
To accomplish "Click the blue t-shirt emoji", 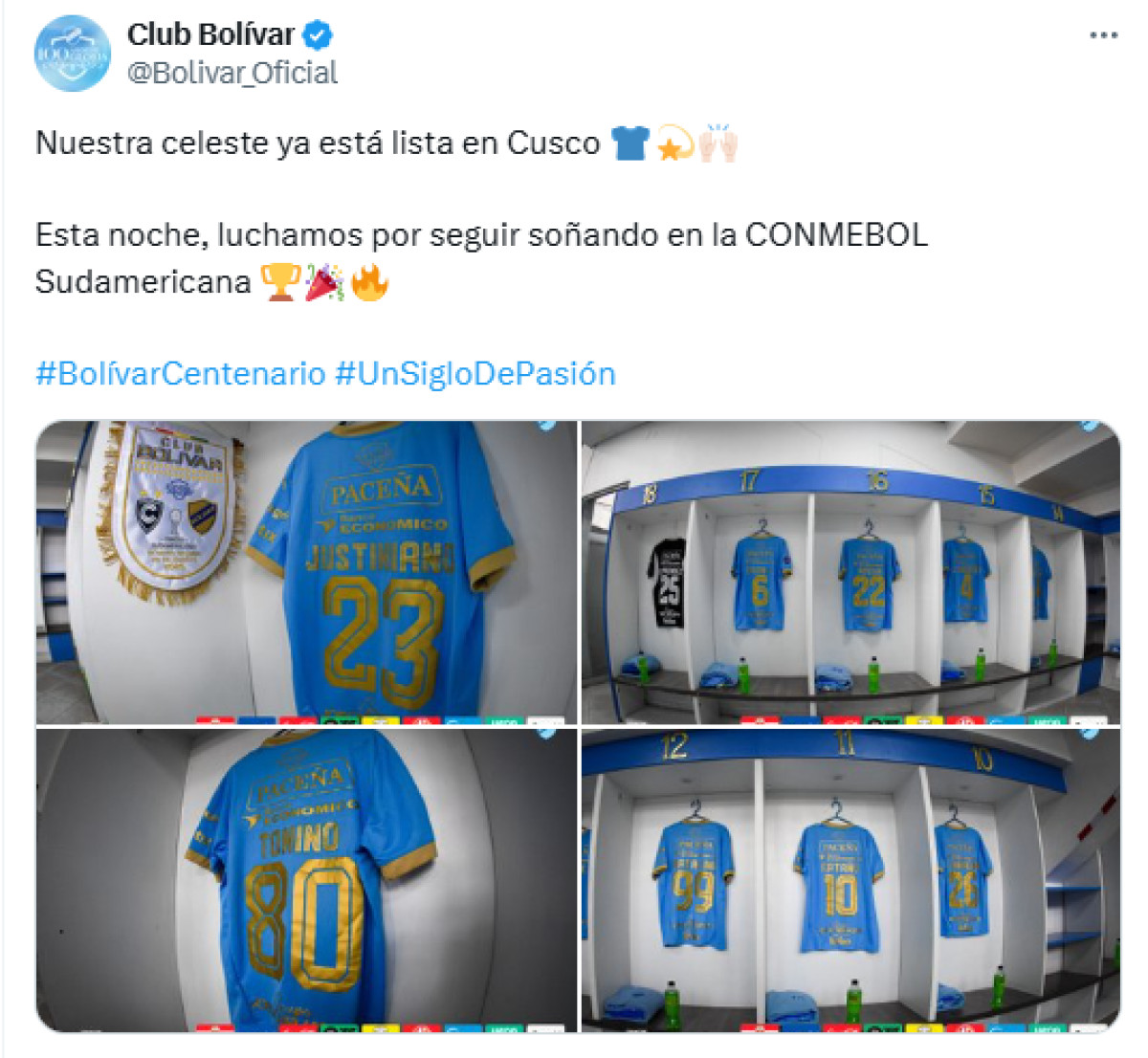I will (629, 143).
